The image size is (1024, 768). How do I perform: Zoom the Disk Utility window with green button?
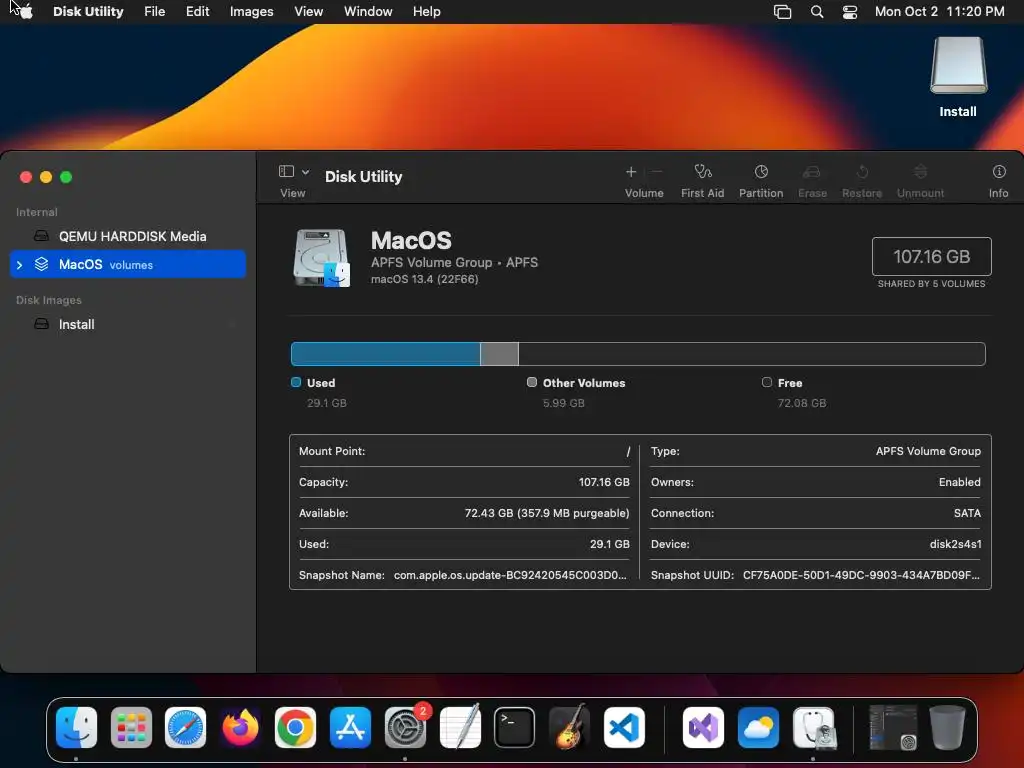click(66, 177)
